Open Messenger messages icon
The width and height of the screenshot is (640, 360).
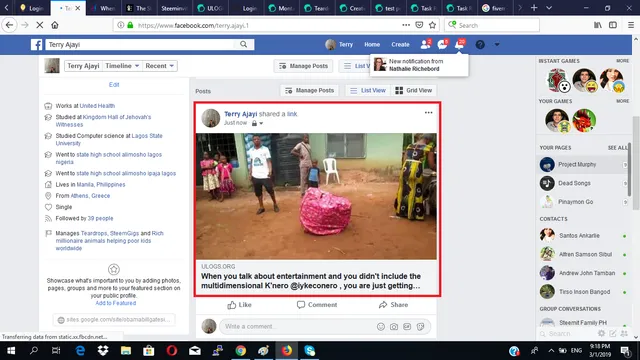(x=442, y=44)
